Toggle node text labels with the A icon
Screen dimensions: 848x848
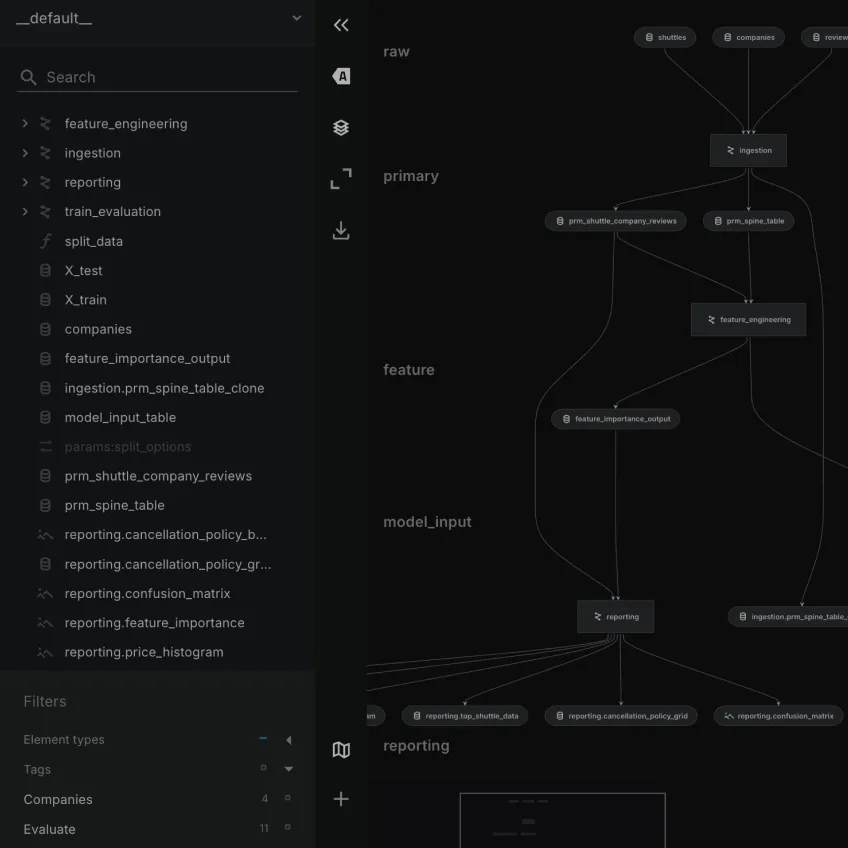(341, 76)
